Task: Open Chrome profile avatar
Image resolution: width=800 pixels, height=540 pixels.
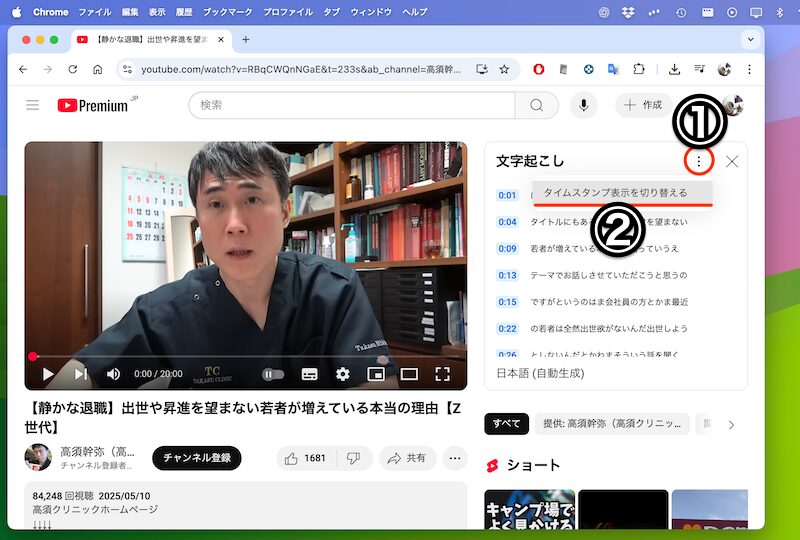Action: pos(724,69)
